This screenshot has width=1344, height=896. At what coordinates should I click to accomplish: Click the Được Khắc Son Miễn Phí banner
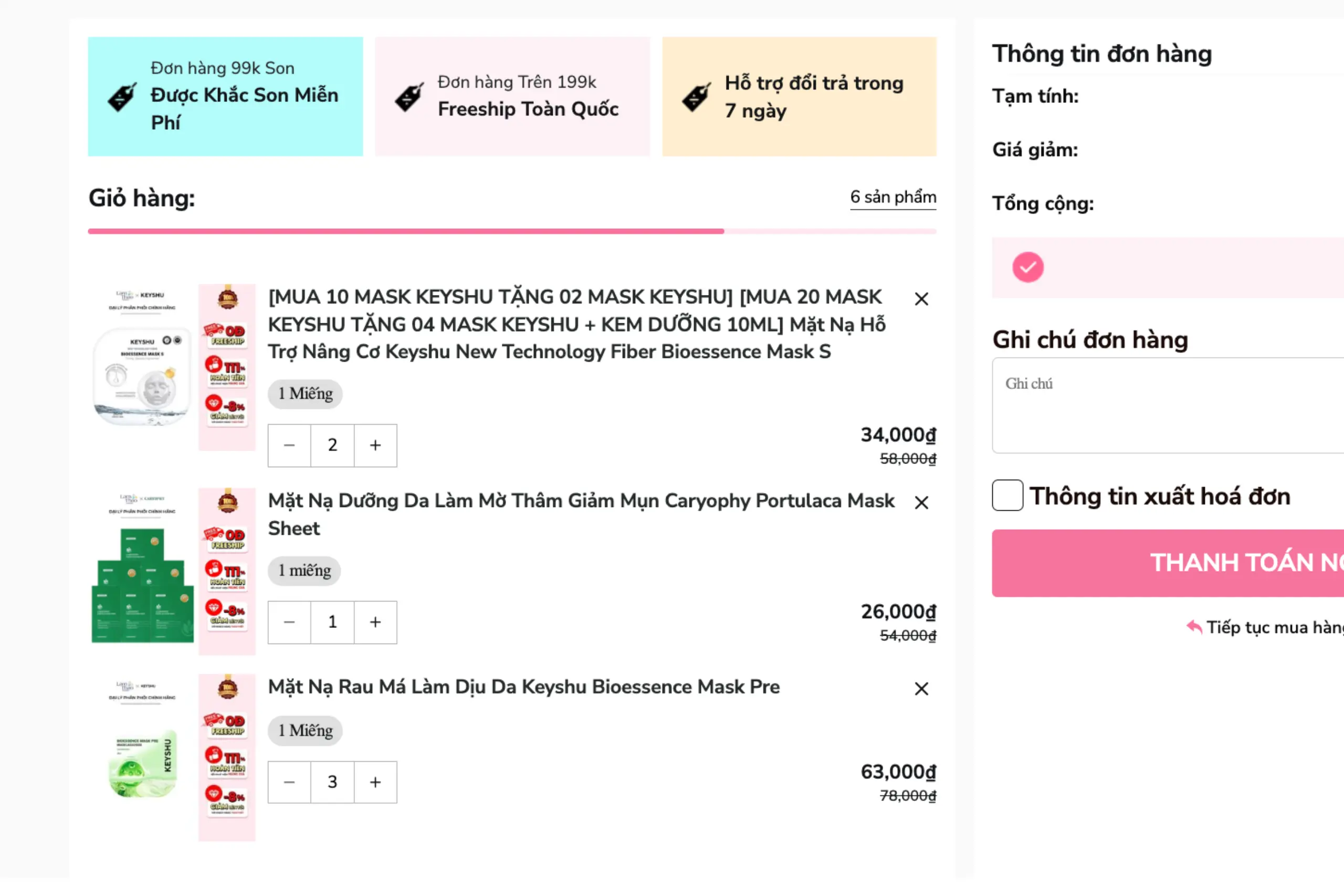click(225, 97)
